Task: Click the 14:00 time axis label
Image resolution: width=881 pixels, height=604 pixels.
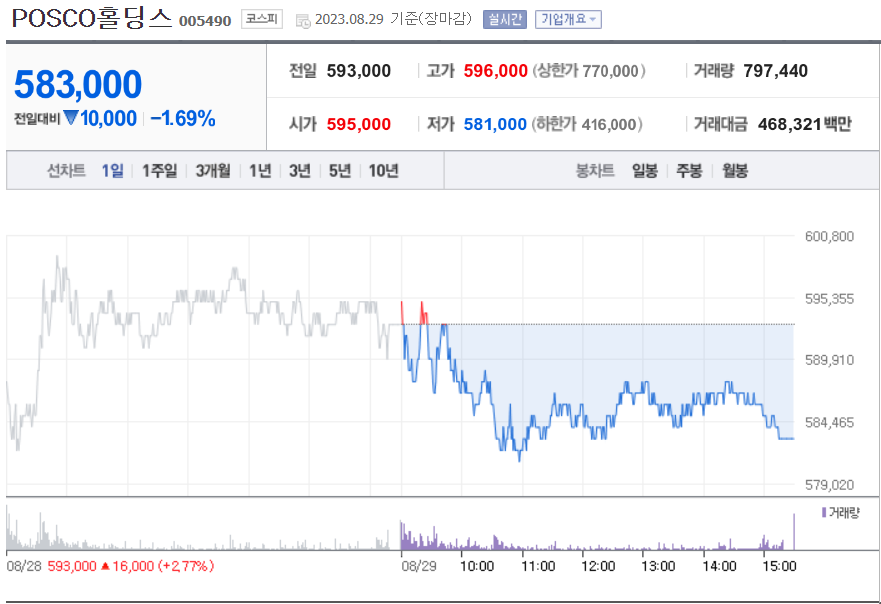Action: click(719, 566)
